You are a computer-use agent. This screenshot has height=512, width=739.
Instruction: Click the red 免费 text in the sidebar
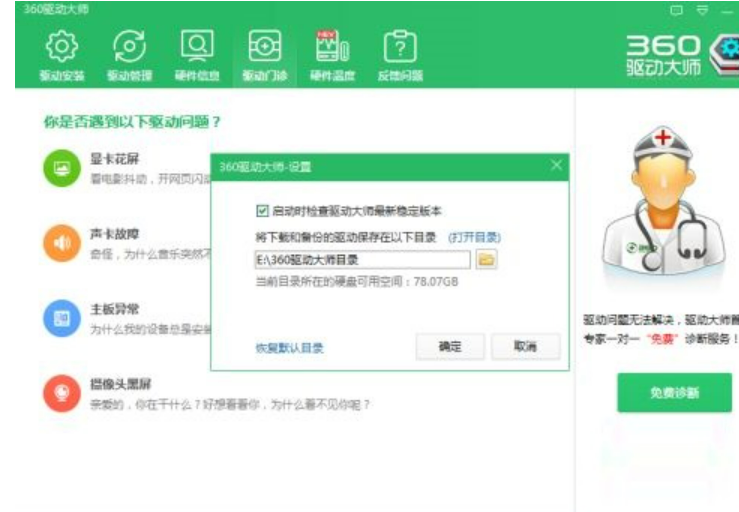pyautogui.click(x=662, y=339)
